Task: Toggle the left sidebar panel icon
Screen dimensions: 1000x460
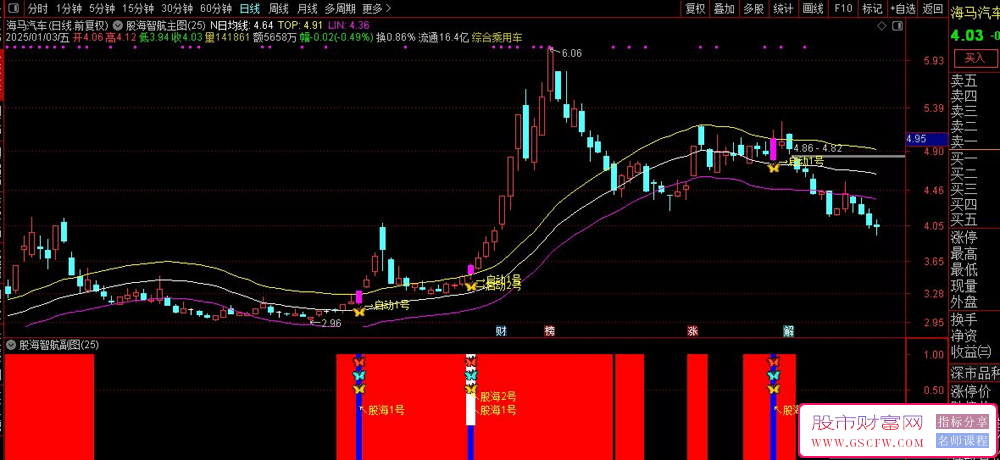Action: click(x=14, y=8)
